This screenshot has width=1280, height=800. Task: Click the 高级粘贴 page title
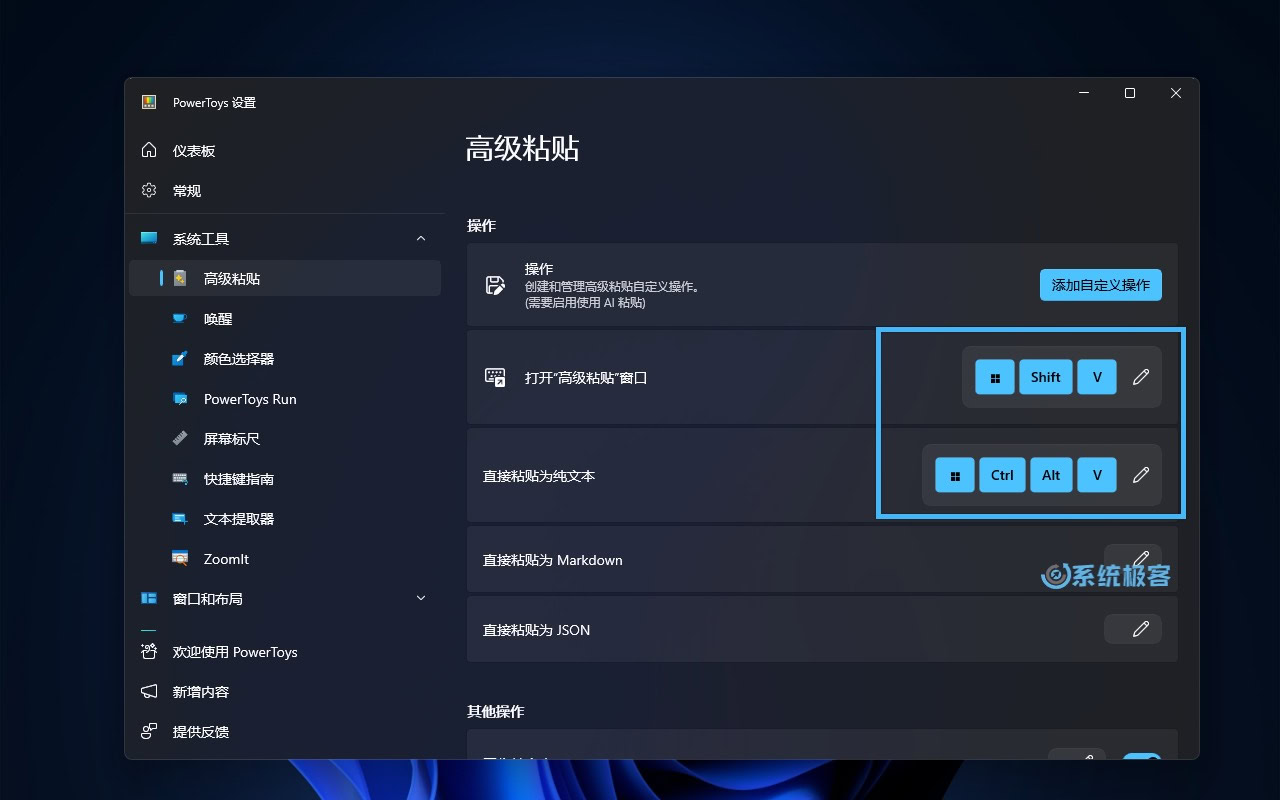[523, 149]
